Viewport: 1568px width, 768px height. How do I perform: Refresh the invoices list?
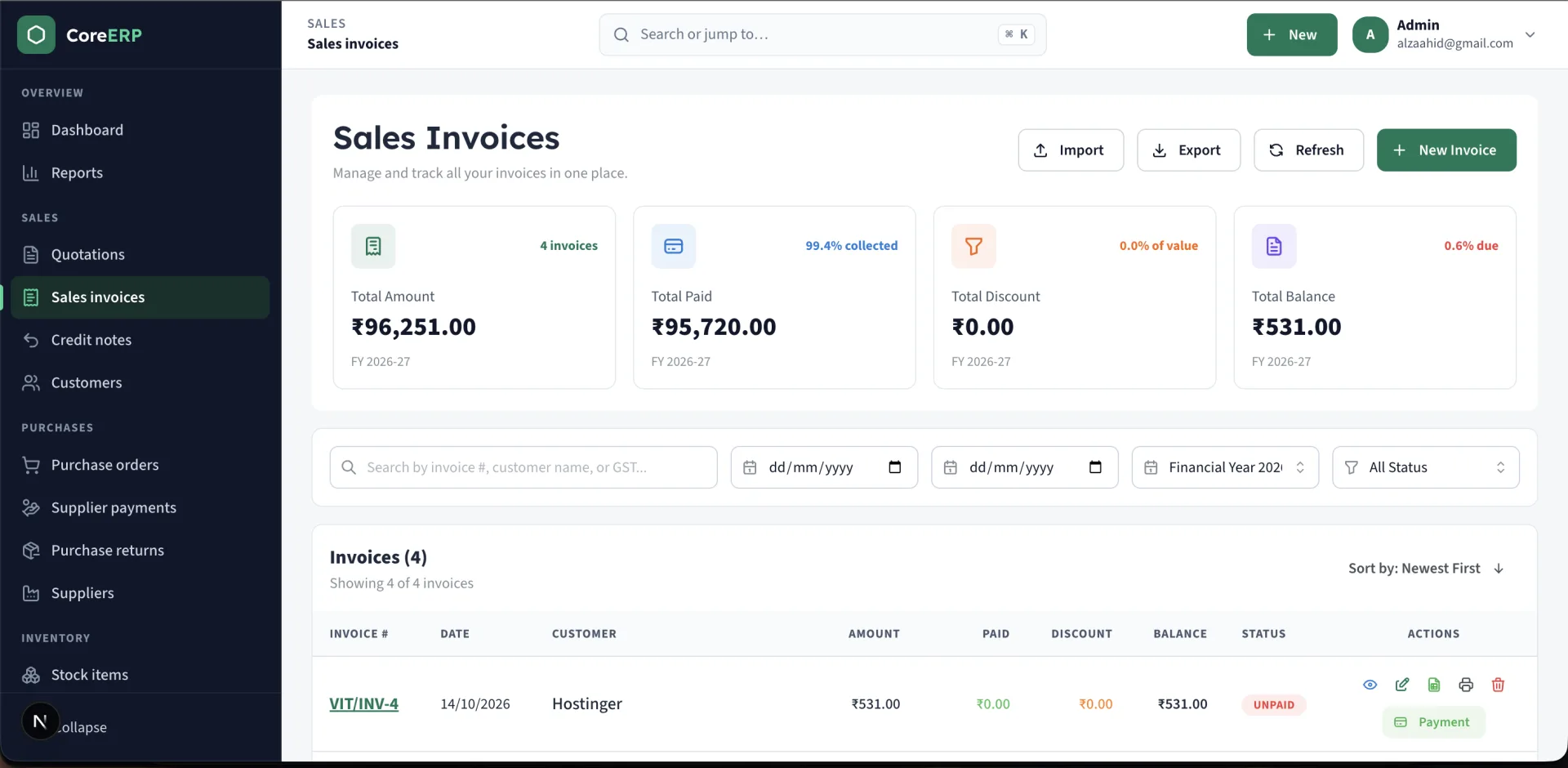pyautogui.click(x=1308, y=150)
